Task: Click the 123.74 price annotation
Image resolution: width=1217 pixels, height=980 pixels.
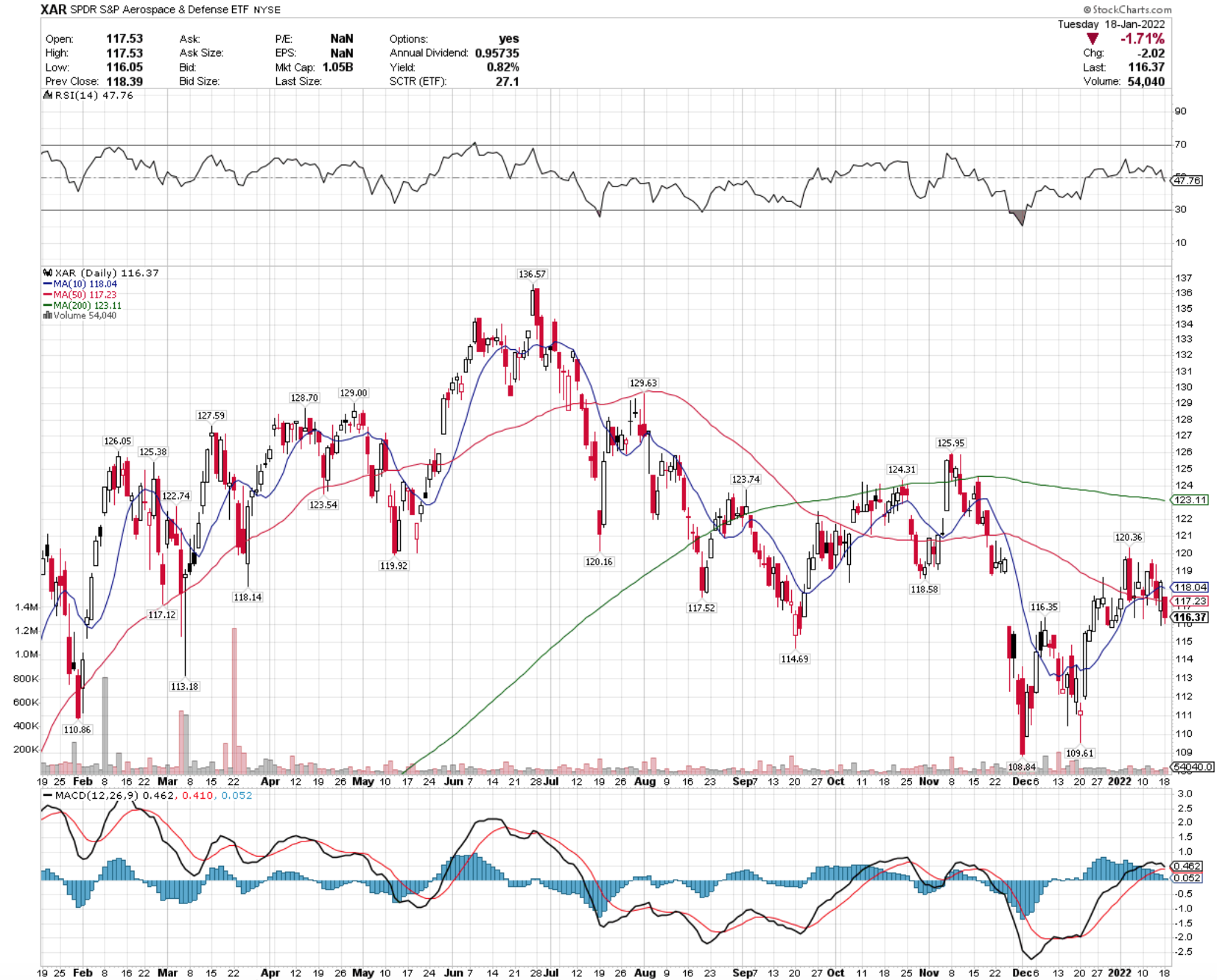Action: coord(746,479)
